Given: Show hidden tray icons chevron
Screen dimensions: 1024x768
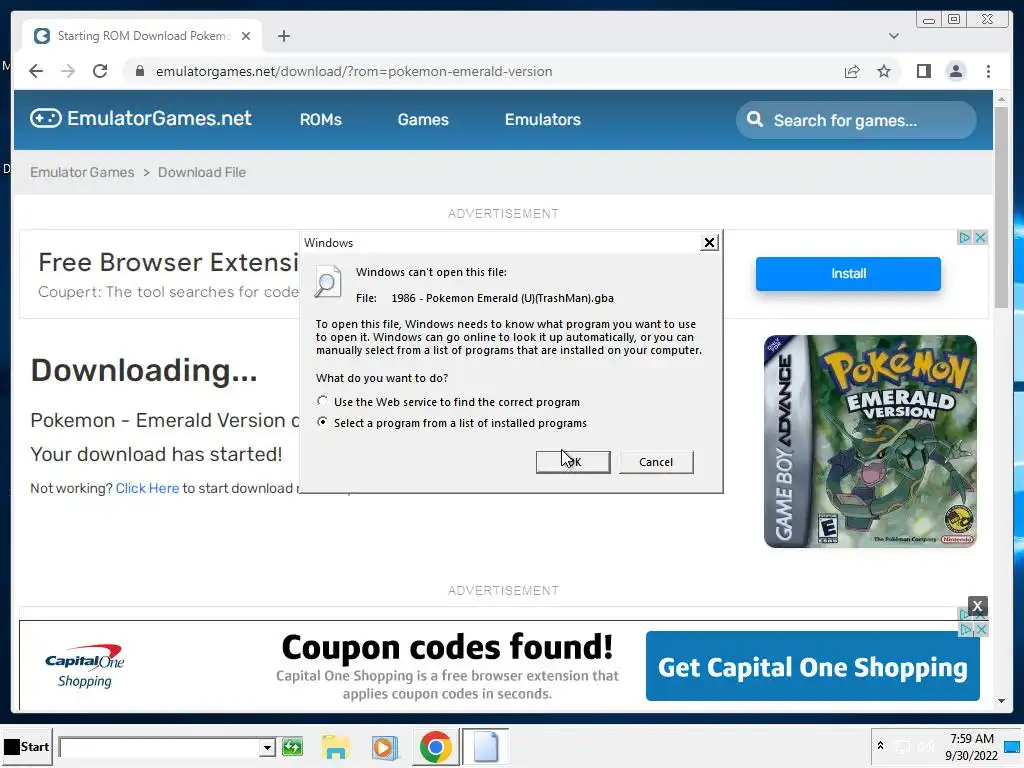Looking at the screenshot, I should click(x=880, y=745).
